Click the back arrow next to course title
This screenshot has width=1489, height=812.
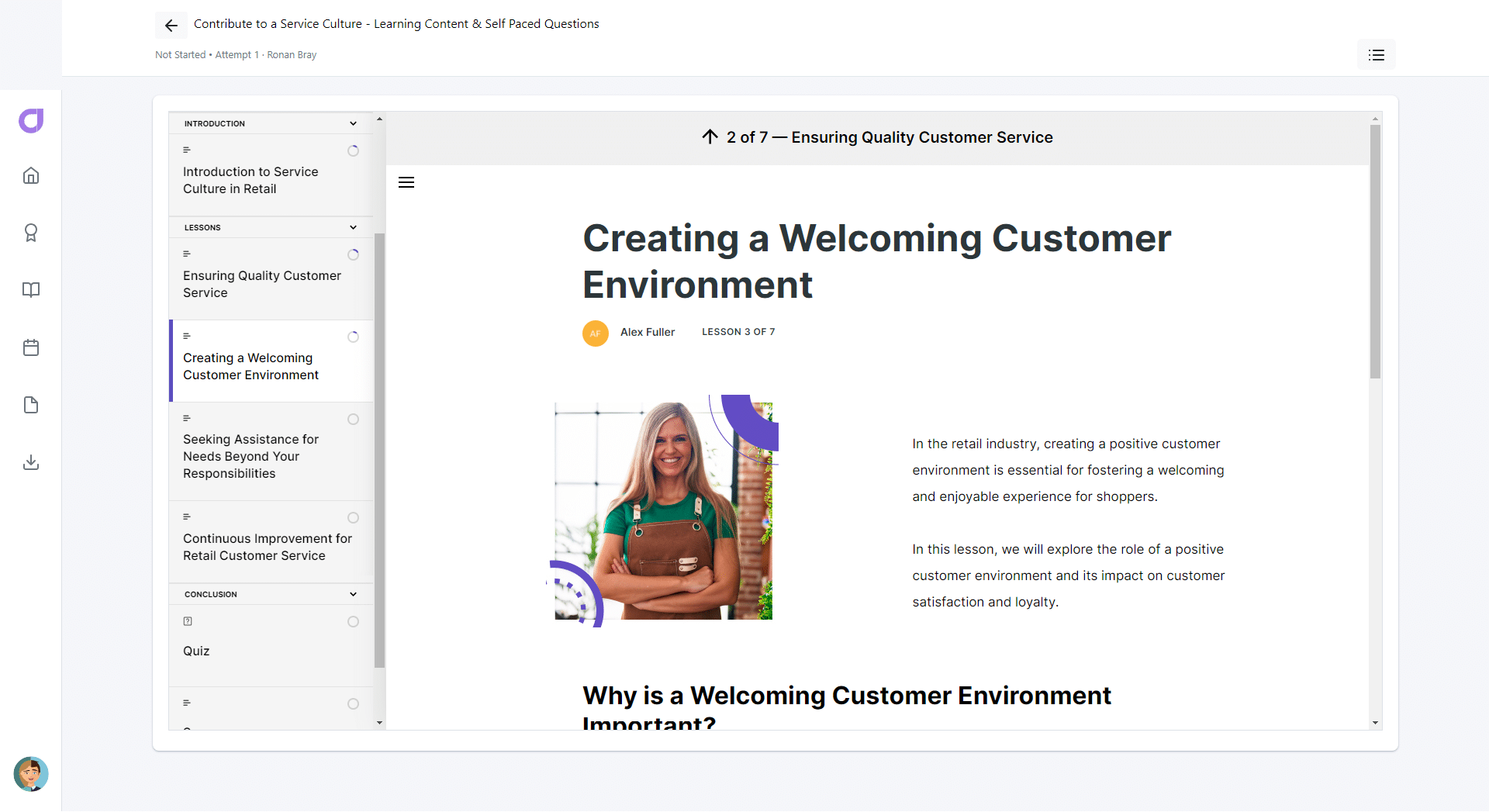coord(171,26)
